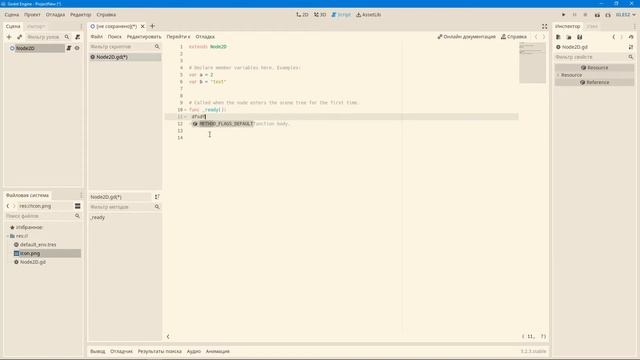Go to next script history arrow
This screenshot has height=360, width=640.
click(544, 37)
